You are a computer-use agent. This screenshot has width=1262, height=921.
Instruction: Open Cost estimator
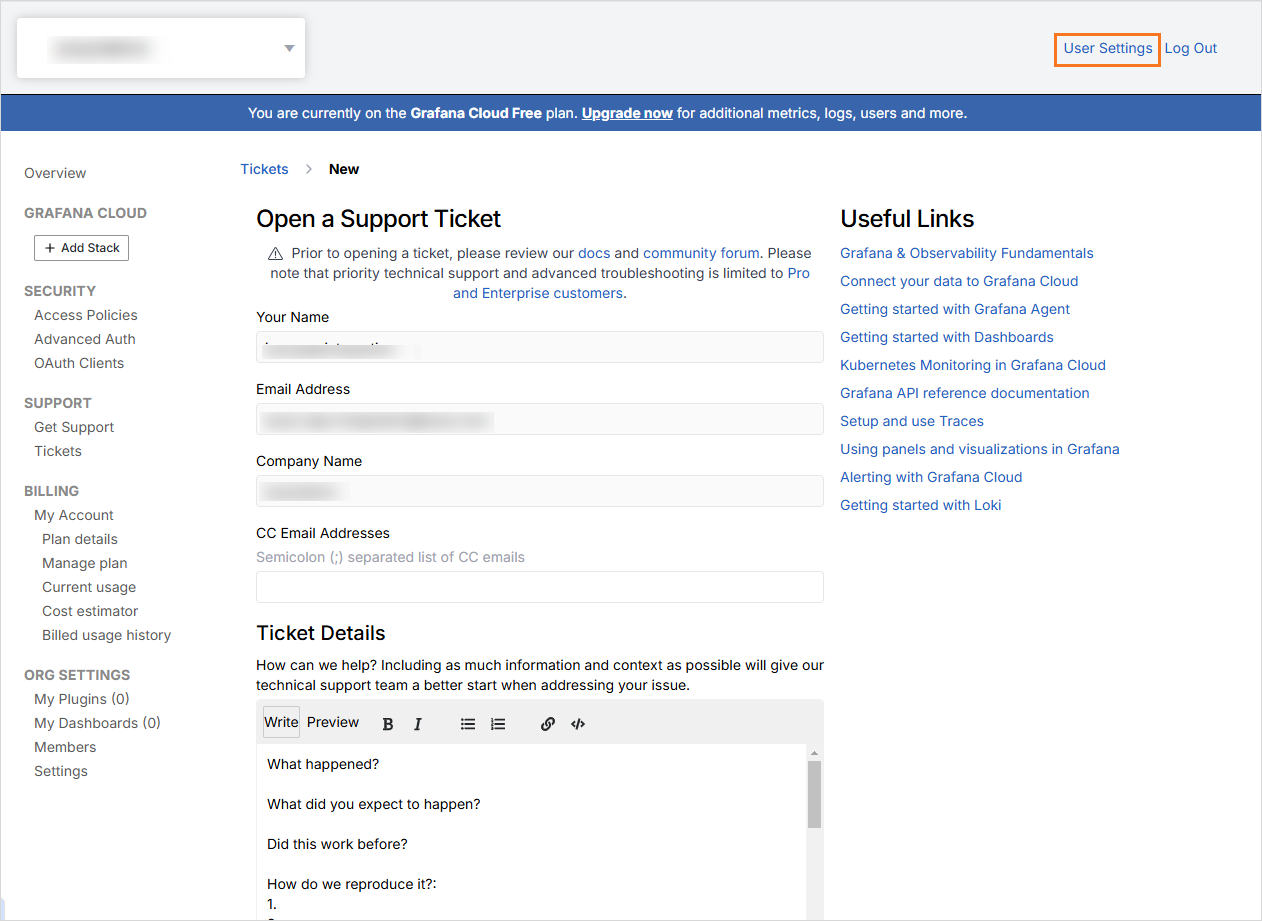(x=90, y=611)
